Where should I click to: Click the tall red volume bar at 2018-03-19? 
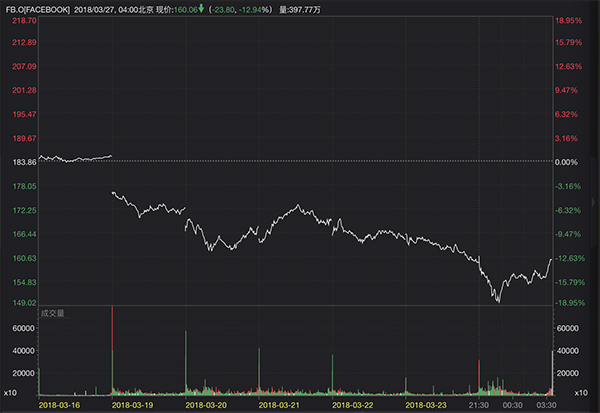(112, 350)
